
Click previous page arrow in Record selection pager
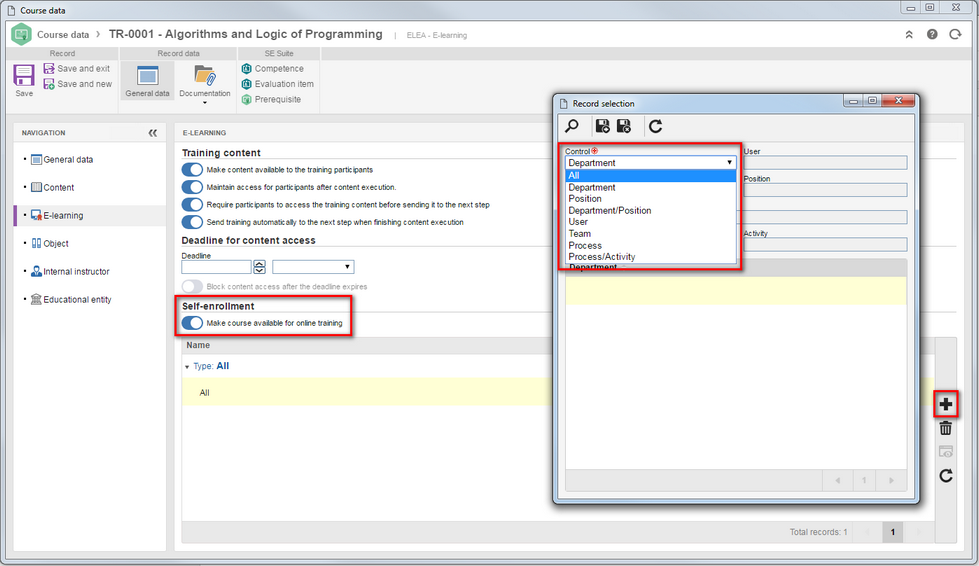(838, 481)
